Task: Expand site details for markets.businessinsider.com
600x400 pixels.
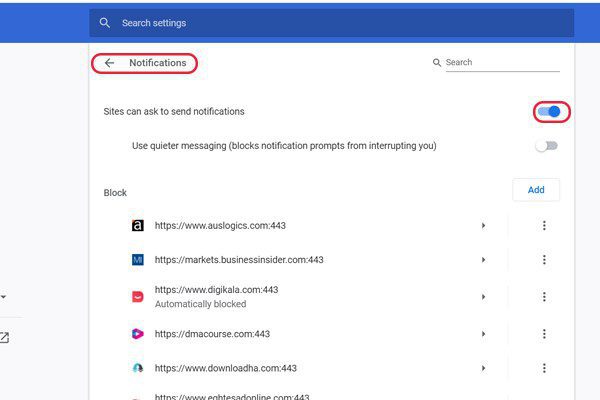Action: [484, 260]
